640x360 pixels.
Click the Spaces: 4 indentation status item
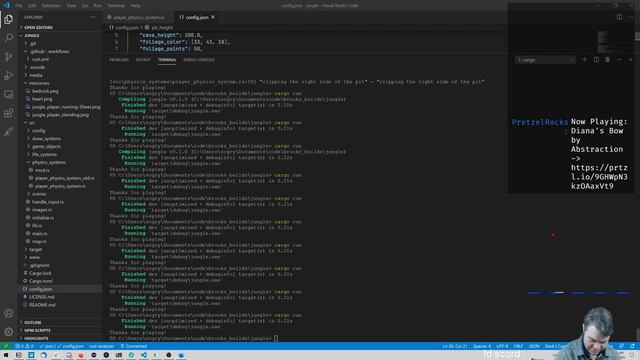coord(482,346)
